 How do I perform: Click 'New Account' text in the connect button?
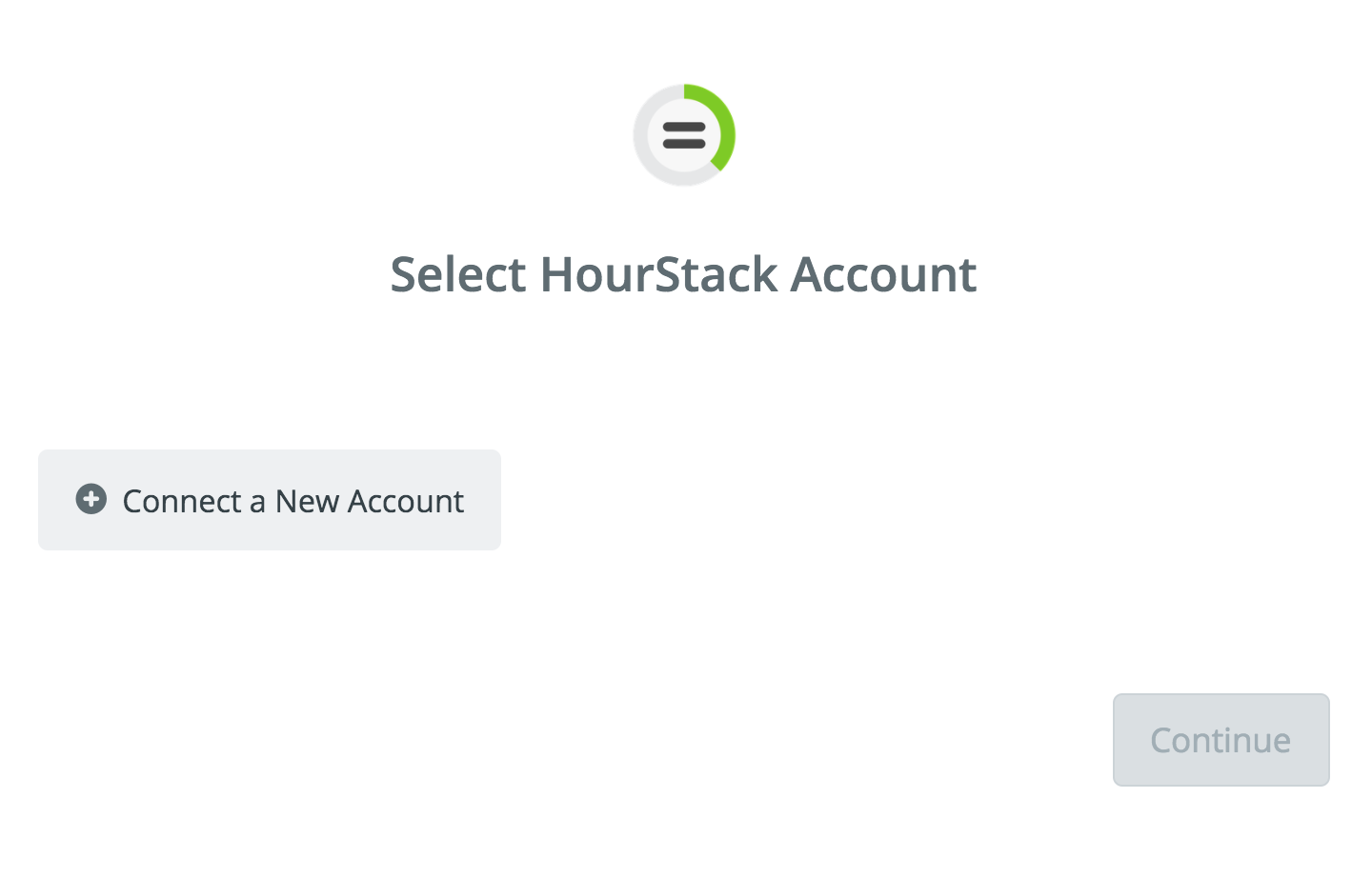(x=370, y=501)
